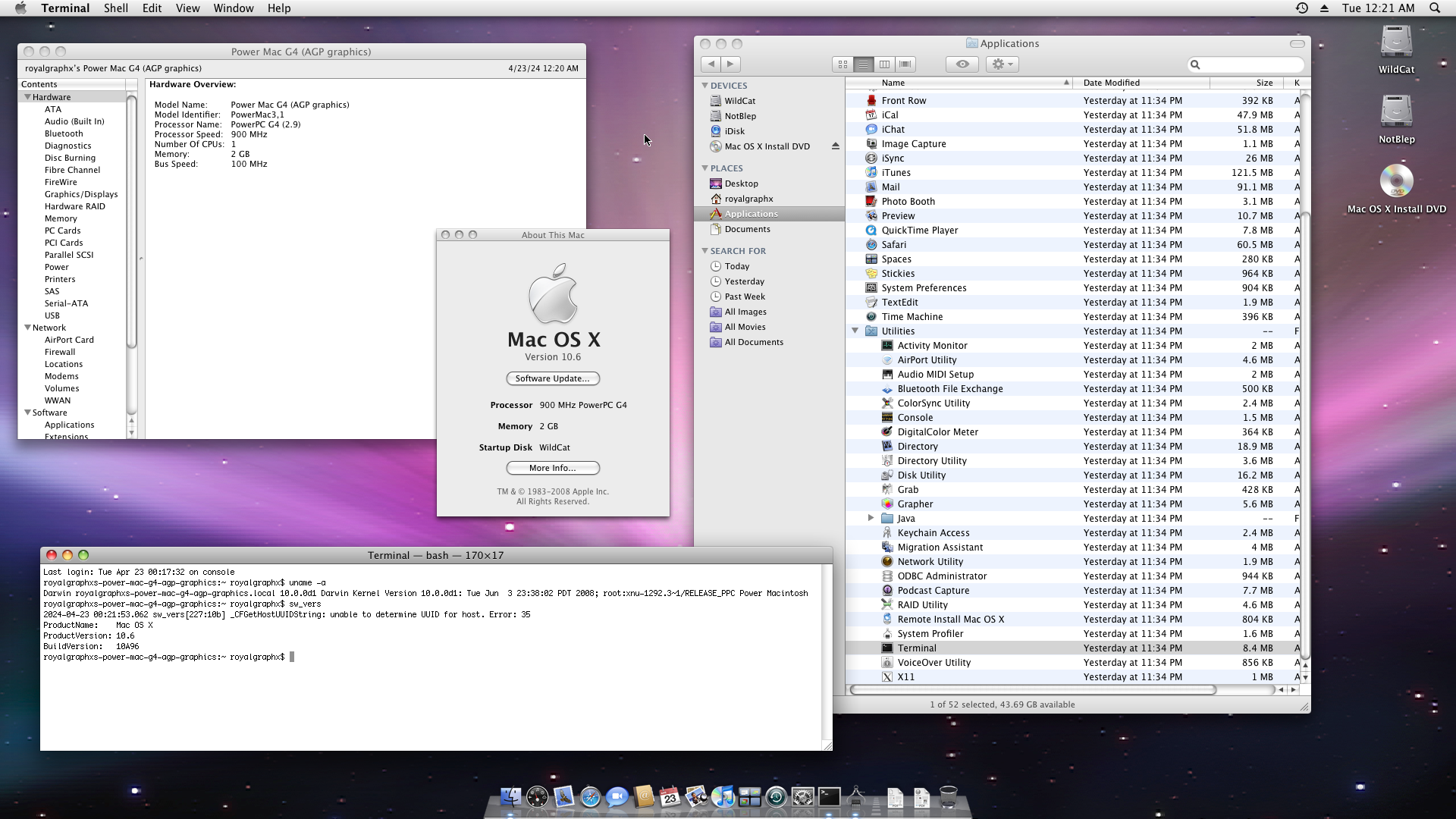
Task: Collapse SEARCH FOR section in sidebar
Action: pyautogui.click(x=704, y=251)
